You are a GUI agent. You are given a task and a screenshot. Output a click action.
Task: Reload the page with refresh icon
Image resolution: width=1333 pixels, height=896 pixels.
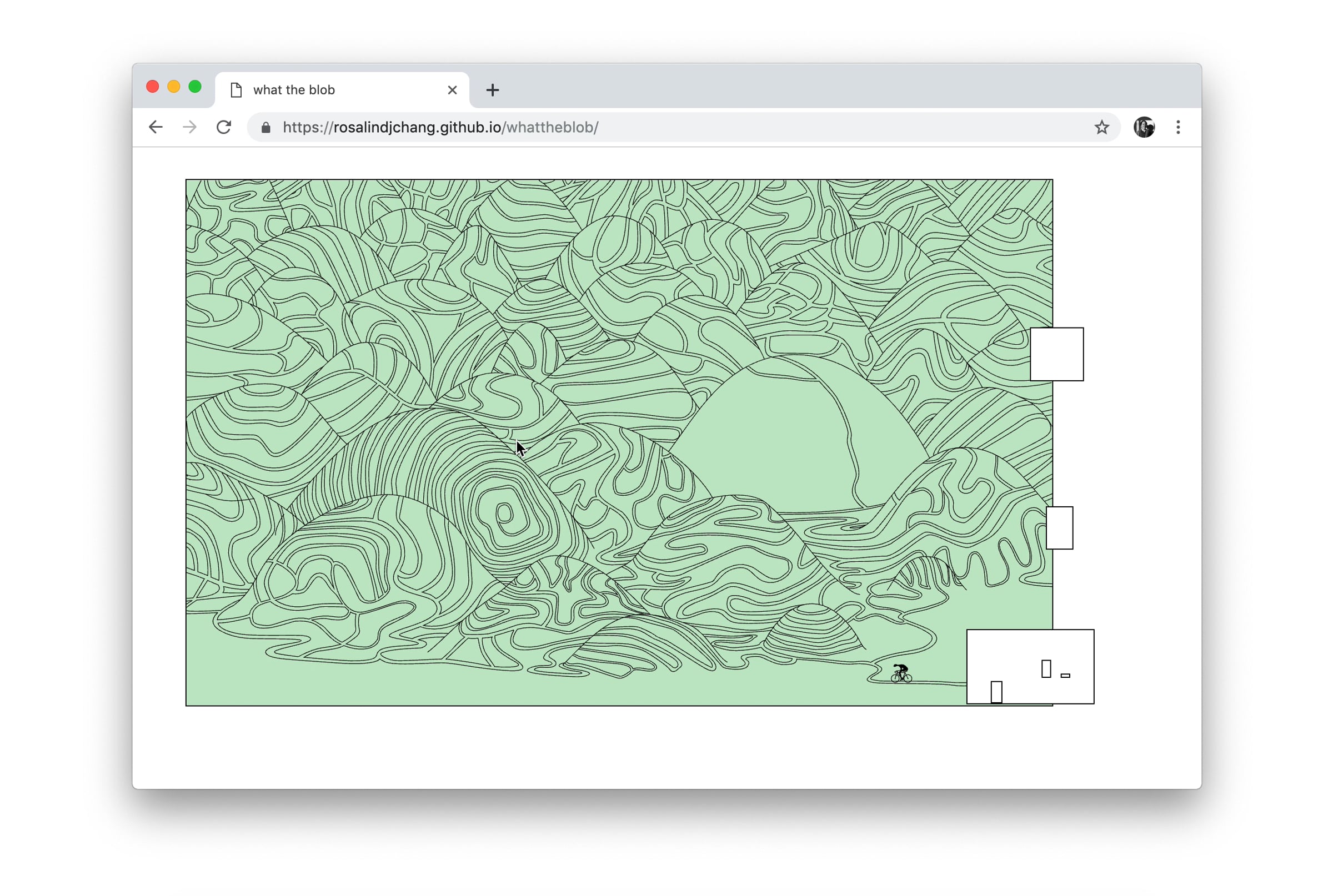[x=223, y=127]
